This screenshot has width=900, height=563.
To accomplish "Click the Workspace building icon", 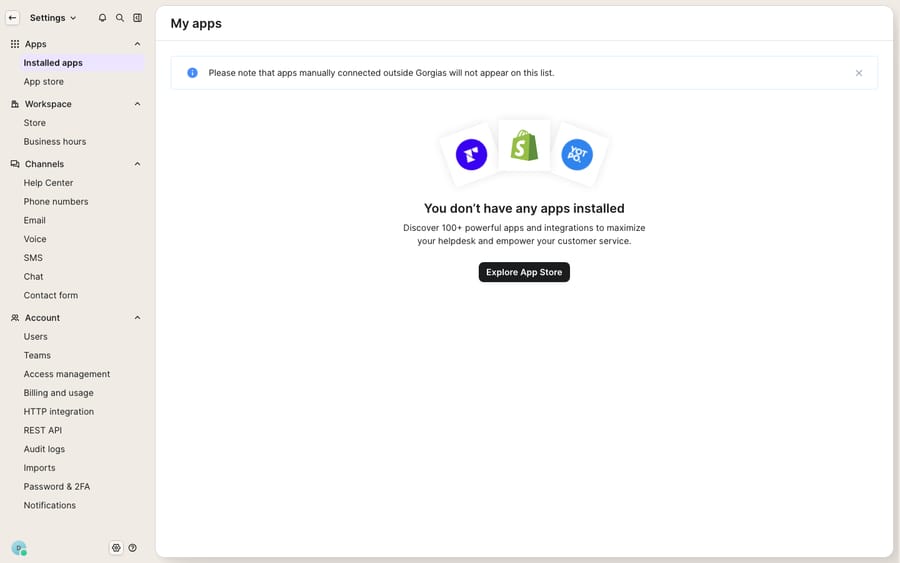I will [x=15, y=104].
